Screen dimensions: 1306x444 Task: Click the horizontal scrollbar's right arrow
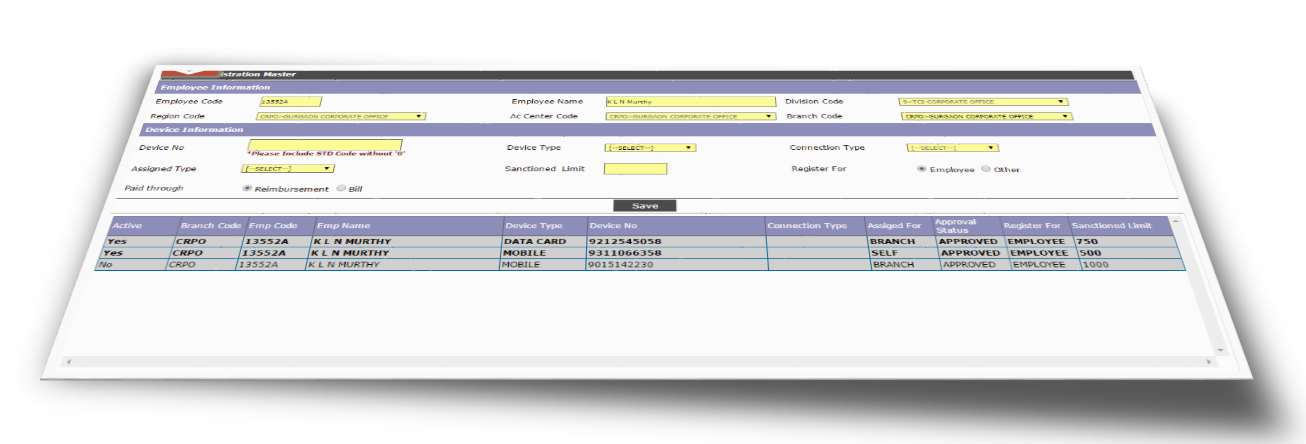tap(1209, 361)
